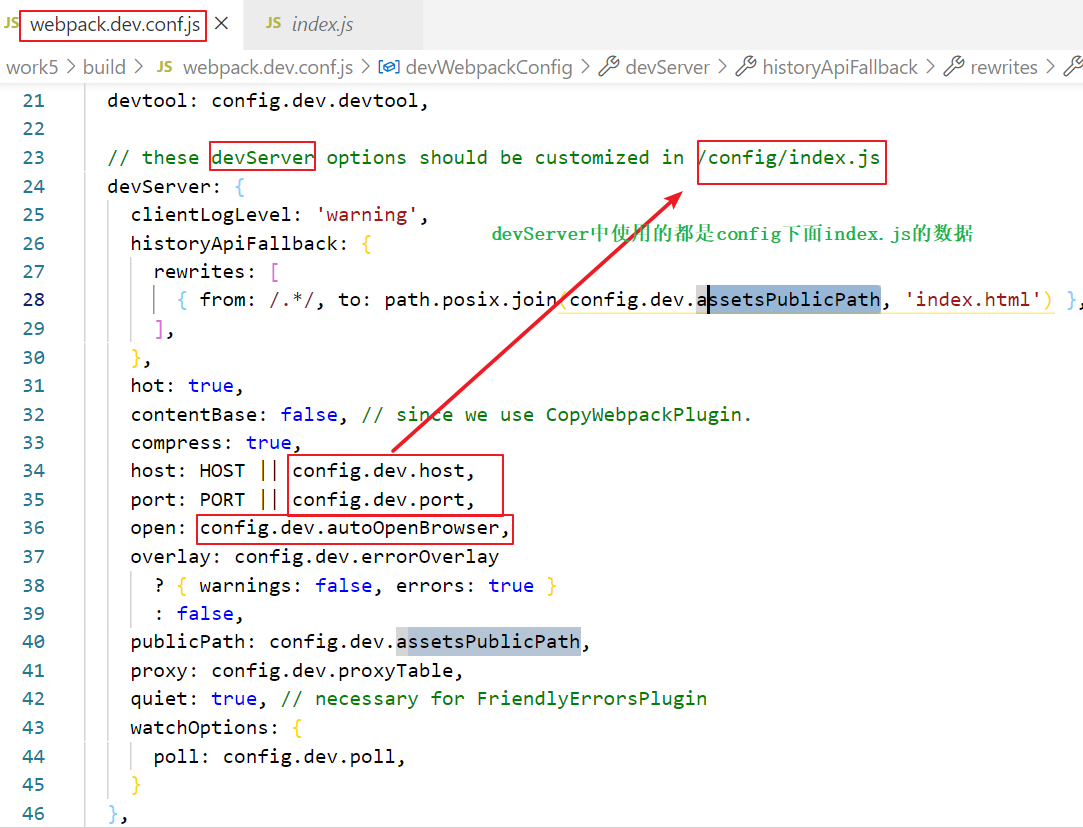Image resolution: width=1083 pixels, height=828 pixels.
Task: Click the JS icon on index.js tab
Action: click(273, 24)
